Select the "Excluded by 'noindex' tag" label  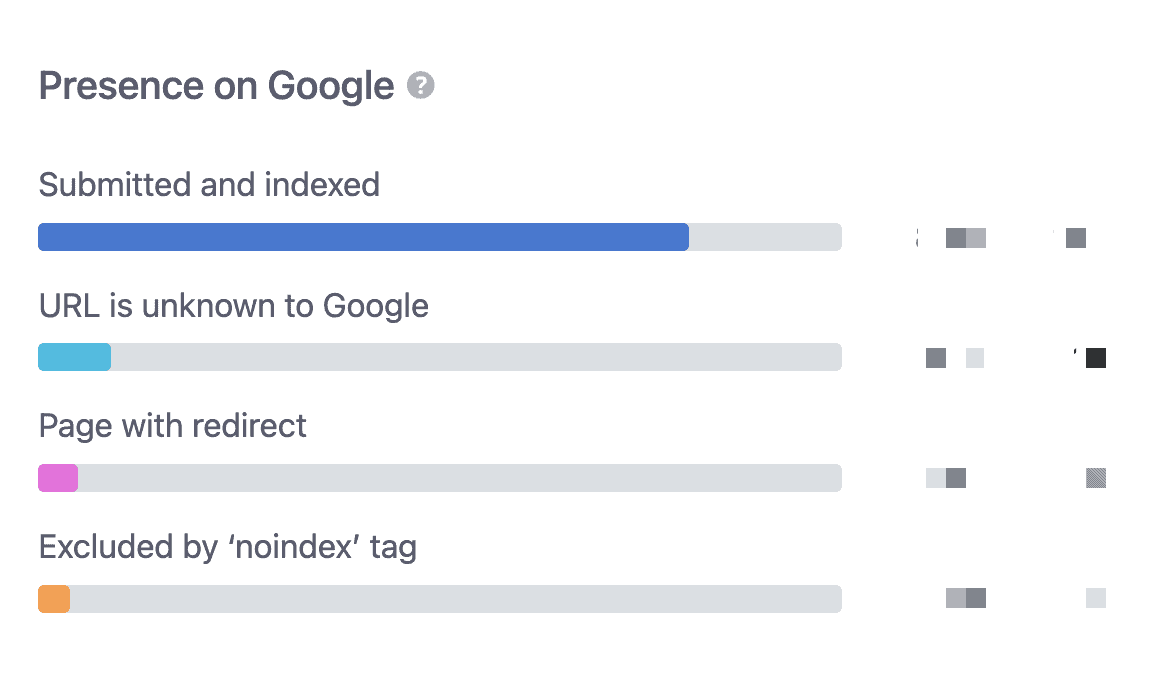click(228, 547)
